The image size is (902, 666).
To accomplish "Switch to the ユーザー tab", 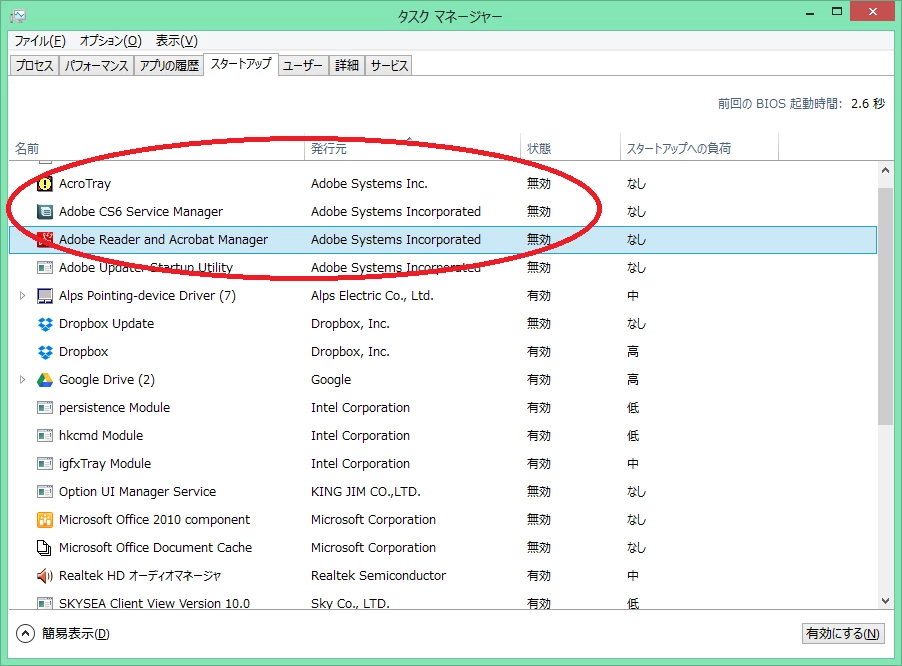I will pos(303,66).
